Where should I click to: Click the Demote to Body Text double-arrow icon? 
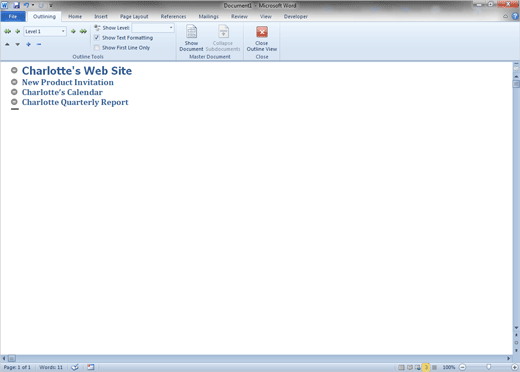83,31
